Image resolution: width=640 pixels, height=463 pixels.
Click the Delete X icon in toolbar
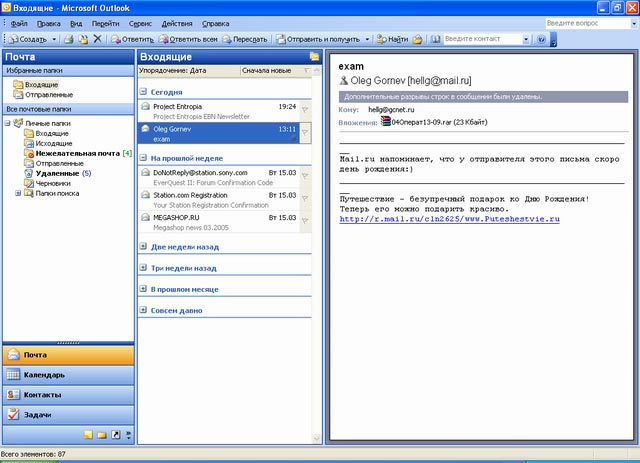[98, 39]
